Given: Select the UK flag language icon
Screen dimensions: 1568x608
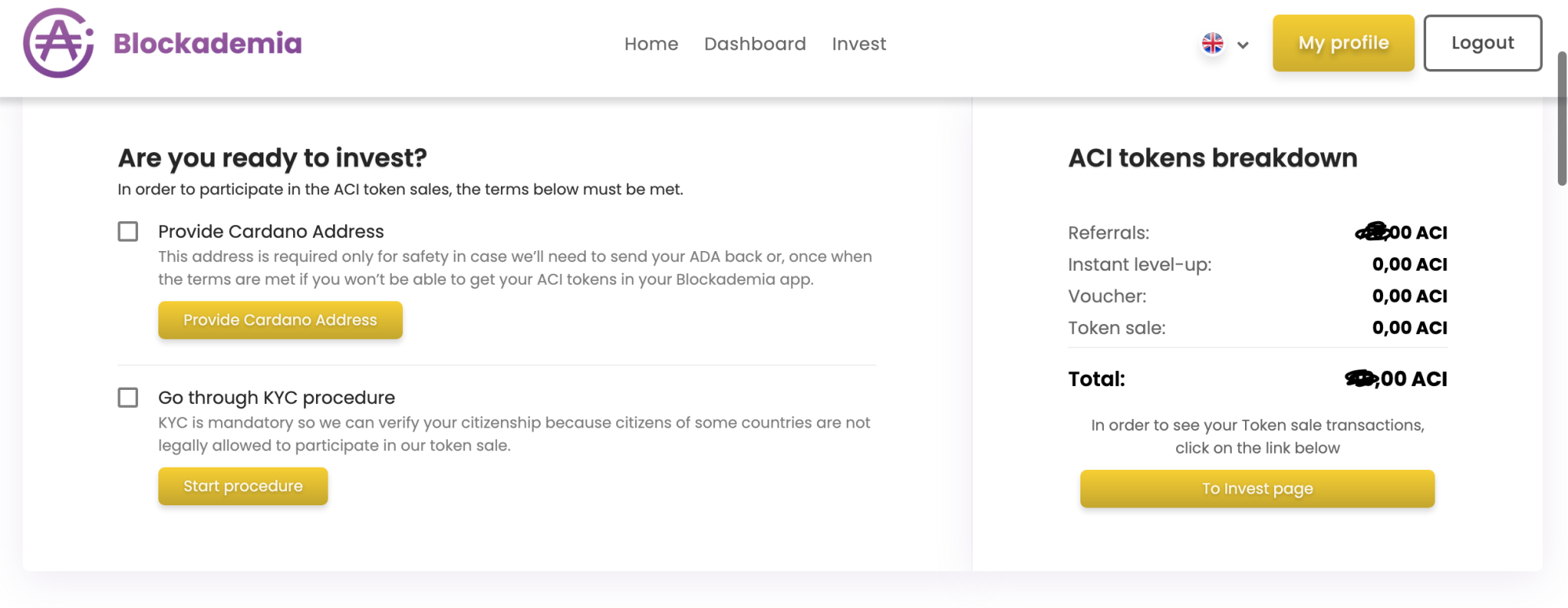Looking at the screenshot, I should point(1212,45).
